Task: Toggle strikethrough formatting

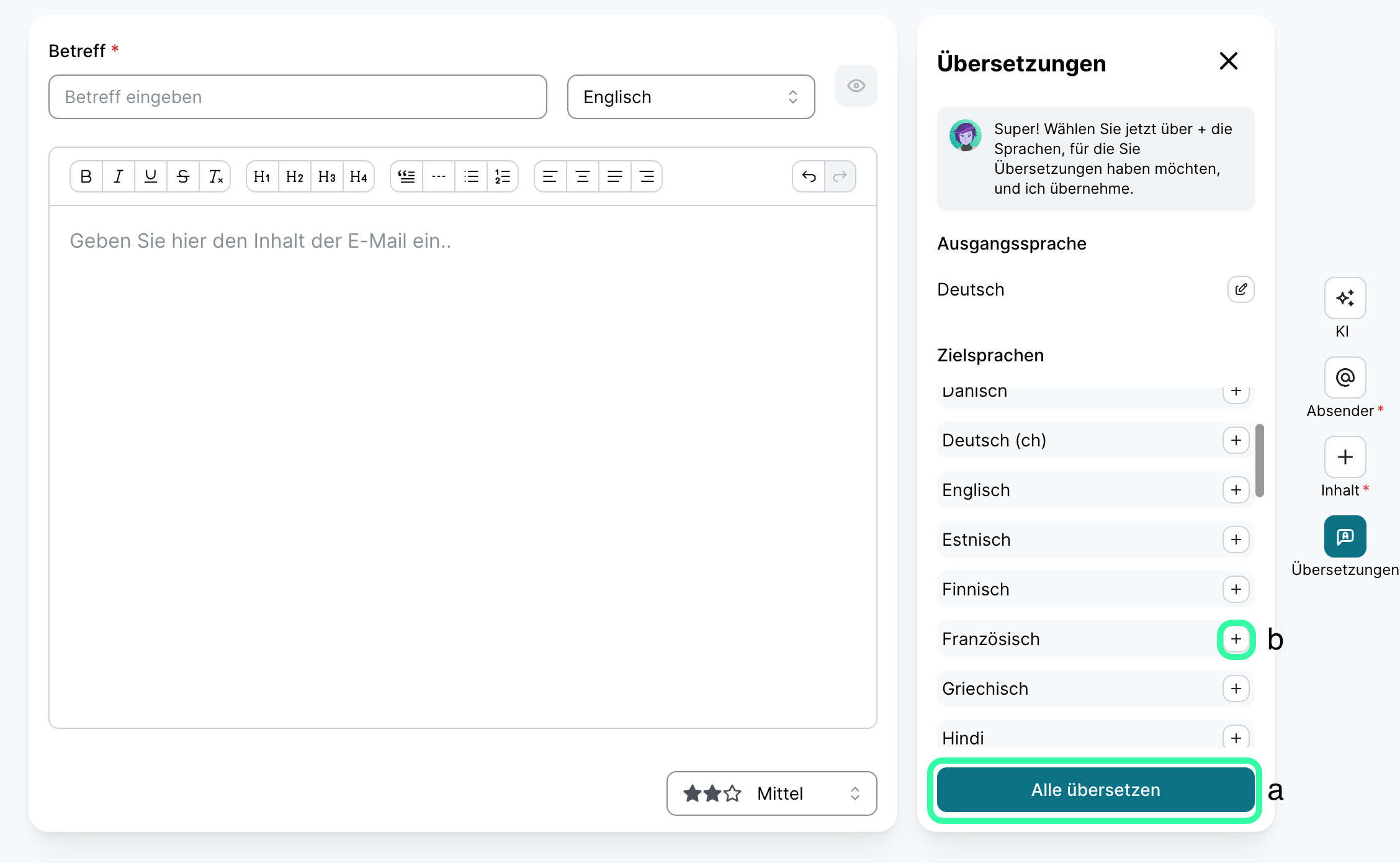Action: [x=182, y=176]
